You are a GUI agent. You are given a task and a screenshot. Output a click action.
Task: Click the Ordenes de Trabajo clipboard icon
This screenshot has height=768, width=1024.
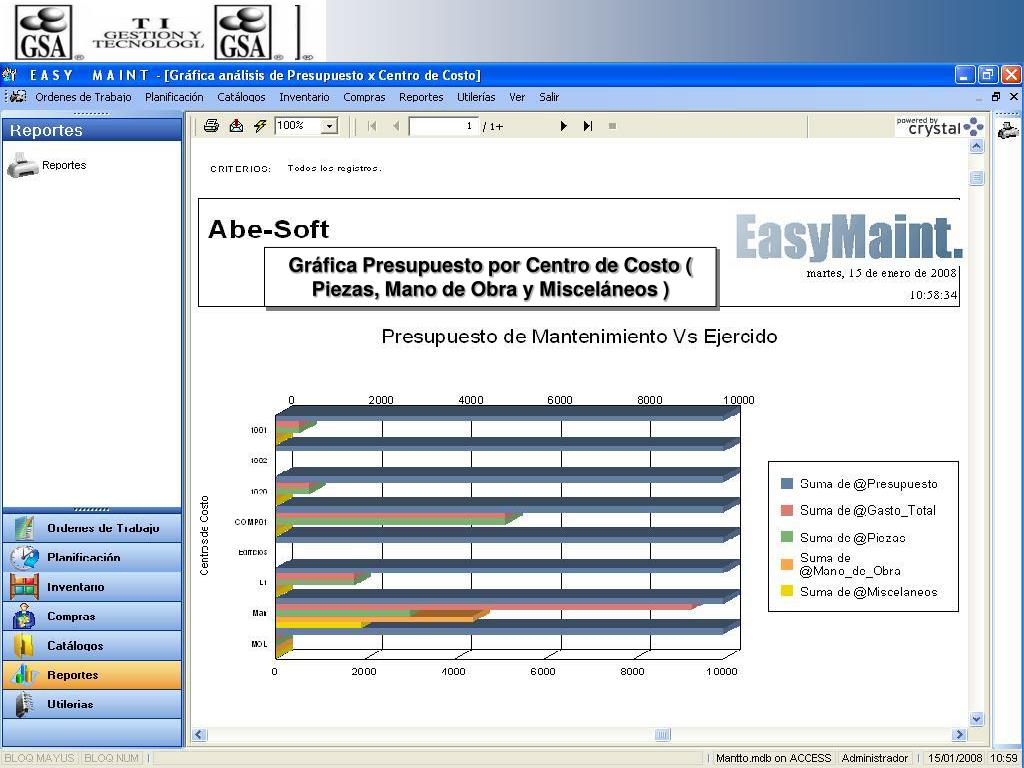click(24, 528)
